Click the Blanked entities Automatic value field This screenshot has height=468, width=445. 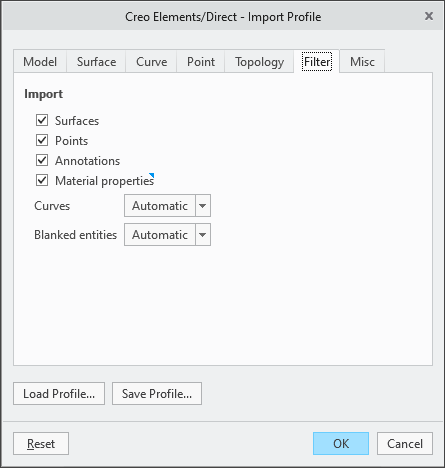pos(160,235)
